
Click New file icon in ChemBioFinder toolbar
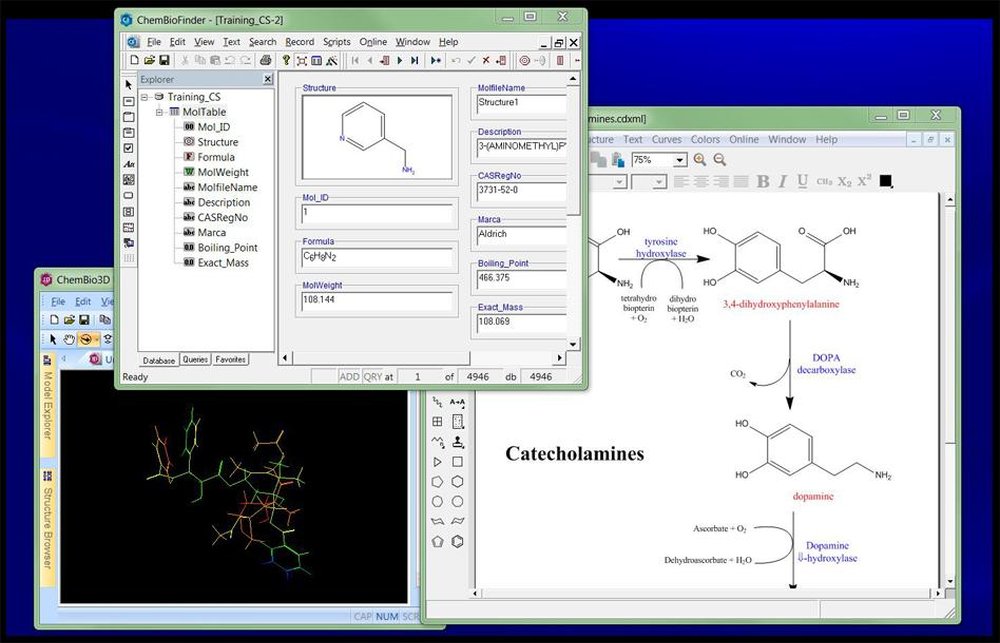(x=134, y=61)
